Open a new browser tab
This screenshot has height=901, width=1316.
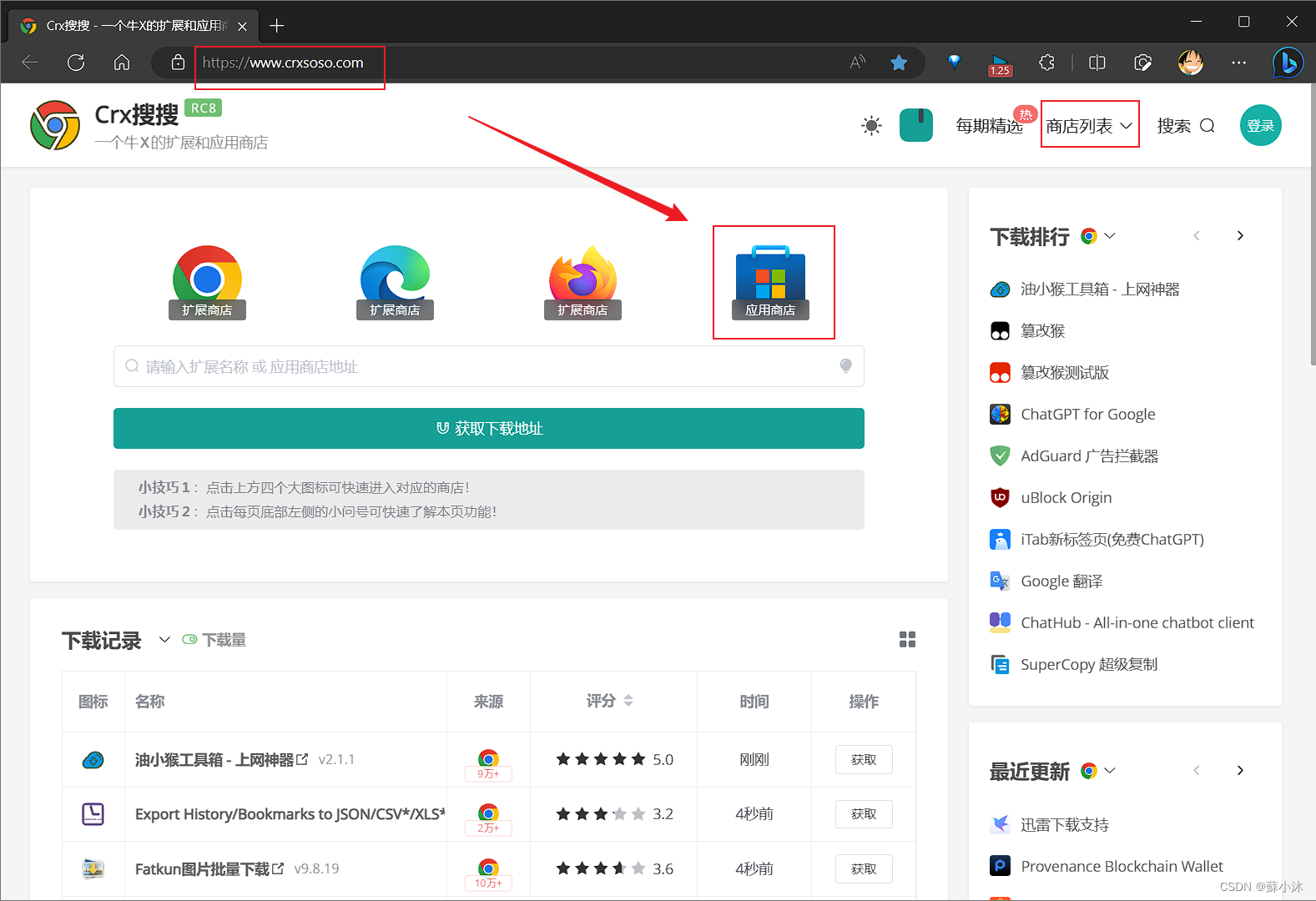click(x=277, y=26)
